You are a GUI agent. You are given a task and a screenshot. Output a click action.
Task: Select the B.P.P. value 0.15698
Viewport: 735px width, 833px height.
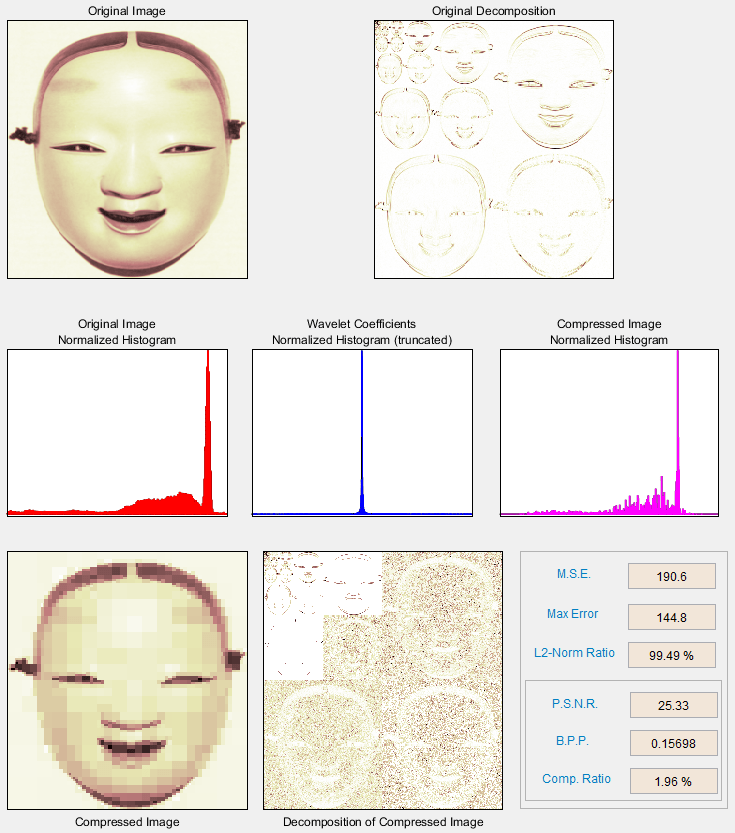(673, 743)
